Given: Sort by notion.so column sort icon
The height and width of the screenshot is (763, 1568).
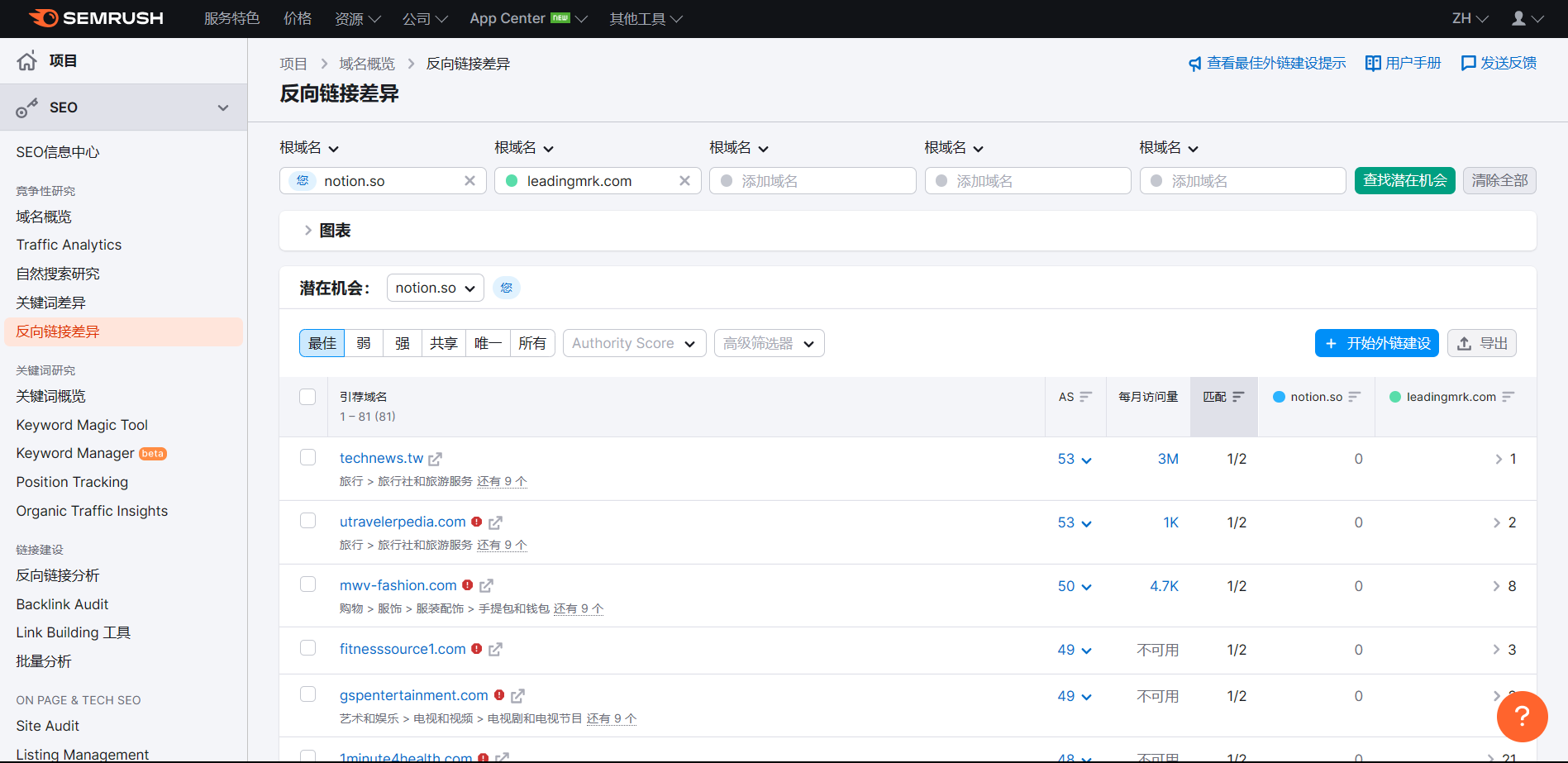Looking at the screenshot, I should (x=1354, y=397).
